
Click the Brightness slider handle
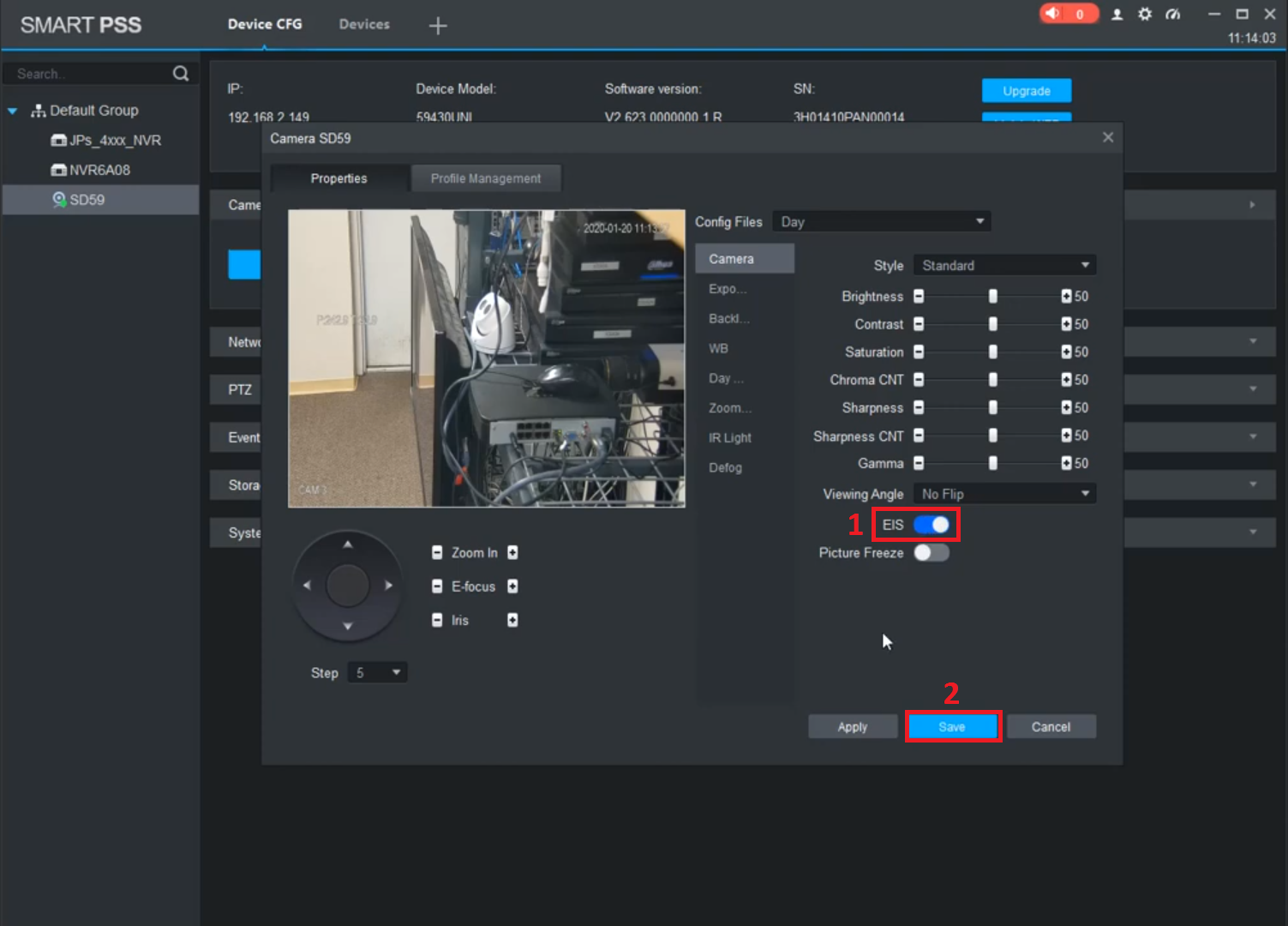(x=993, y=297)
